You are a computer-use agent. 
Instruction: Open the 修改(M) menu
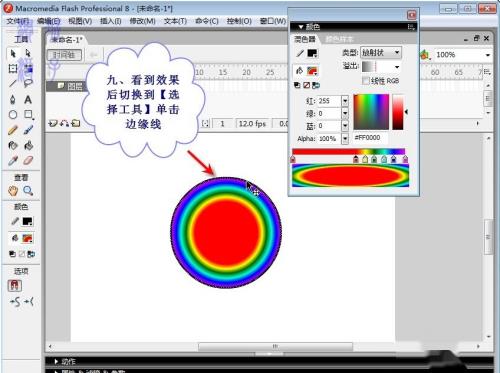click(x=142, y=21)
